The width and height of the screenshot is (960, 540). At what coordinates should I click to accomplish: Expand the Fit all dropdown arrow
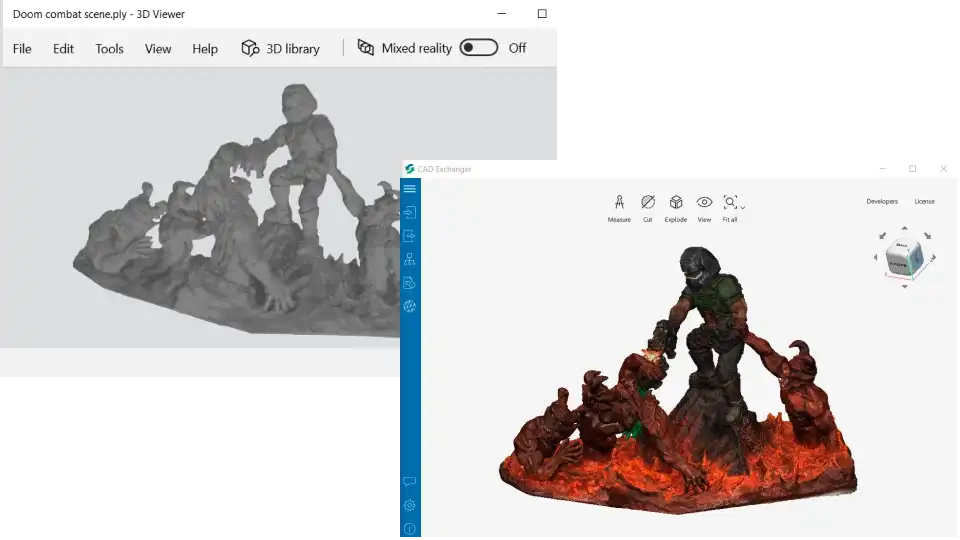pos(743,208)
